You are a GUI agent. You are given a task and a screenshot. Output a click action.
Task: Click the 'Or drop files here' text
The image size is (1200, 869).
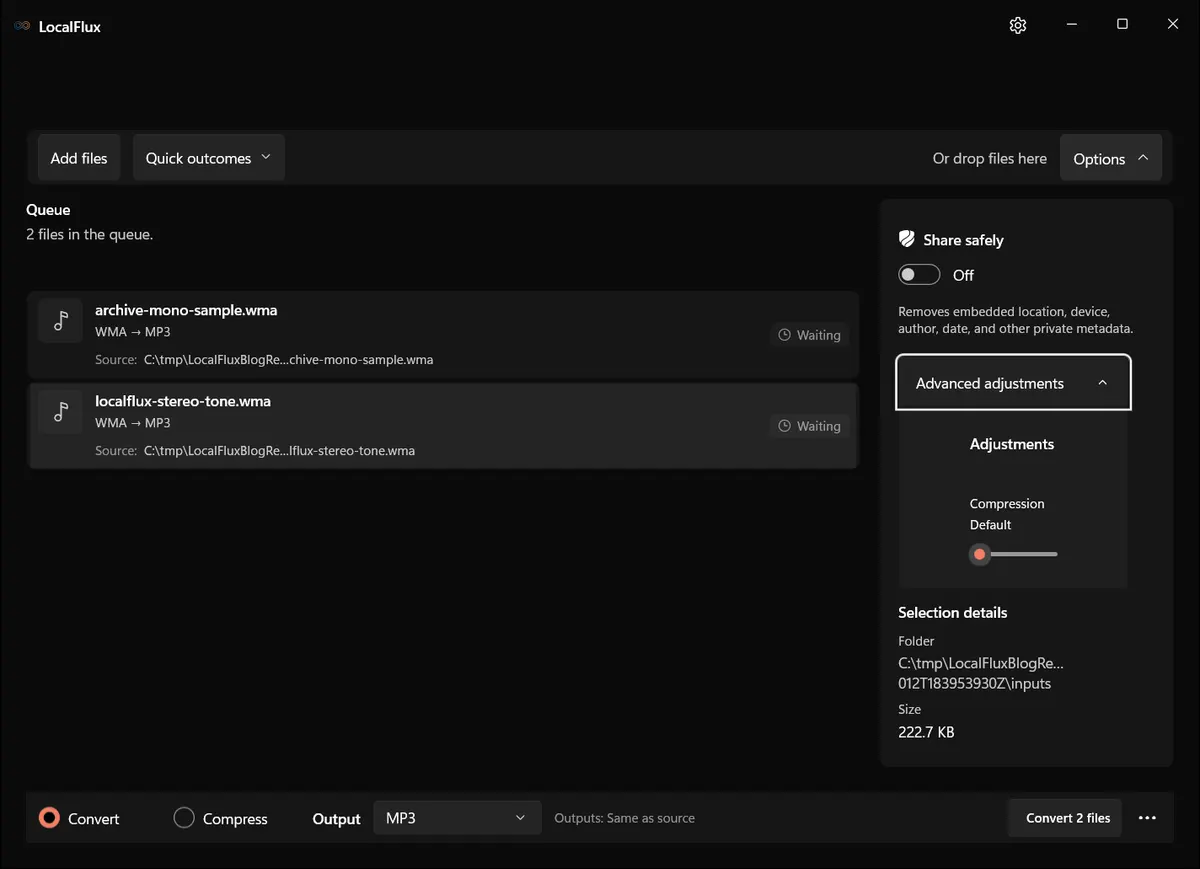click(x=990, y=158)
